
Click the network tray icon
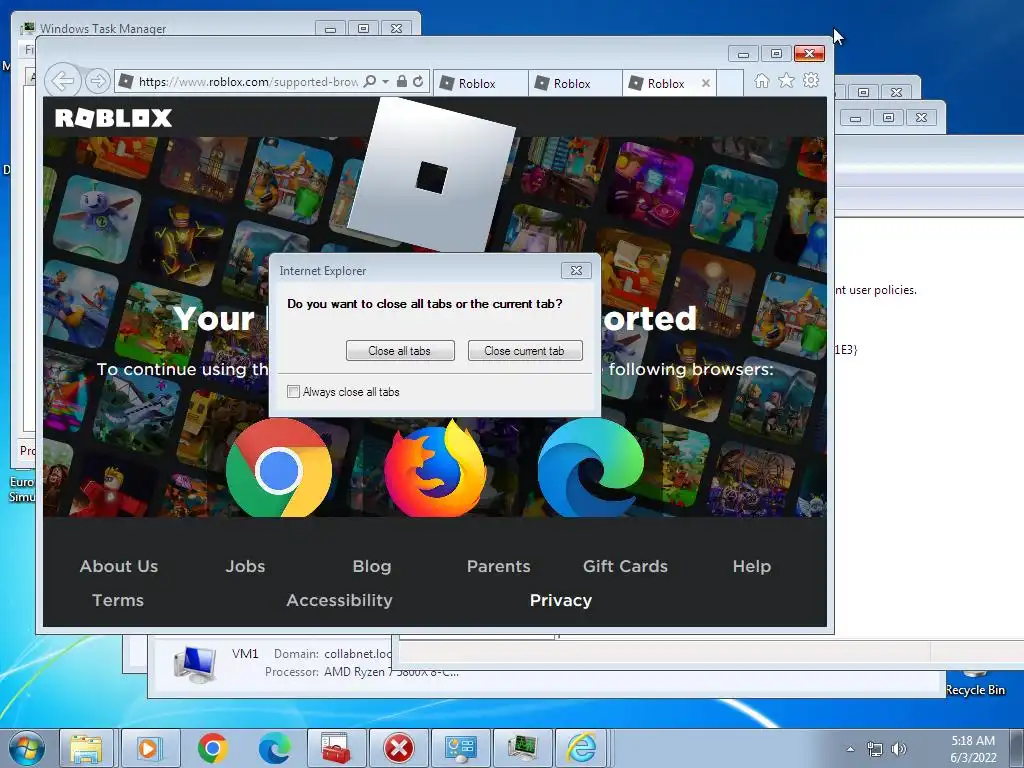pos(874,749)
